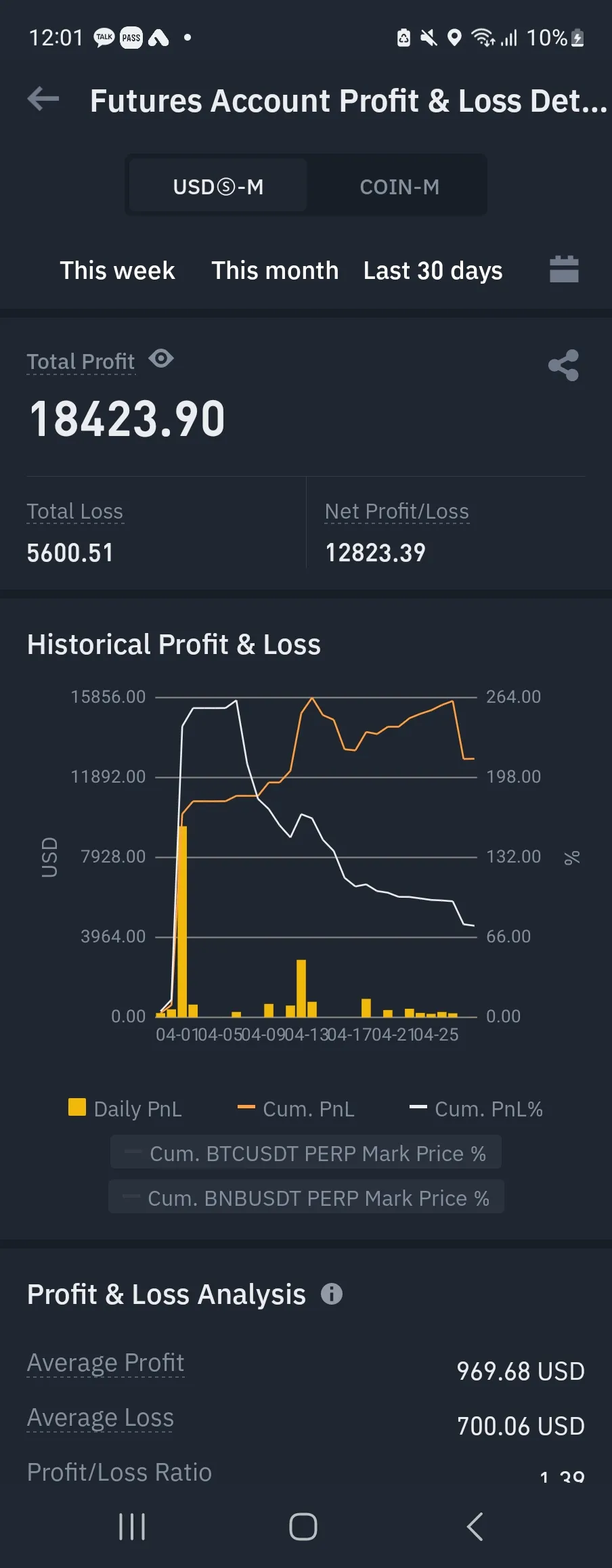This screenshot has width=612, height=1568.
Task: Tap the share icon
Action: (563, 366)
